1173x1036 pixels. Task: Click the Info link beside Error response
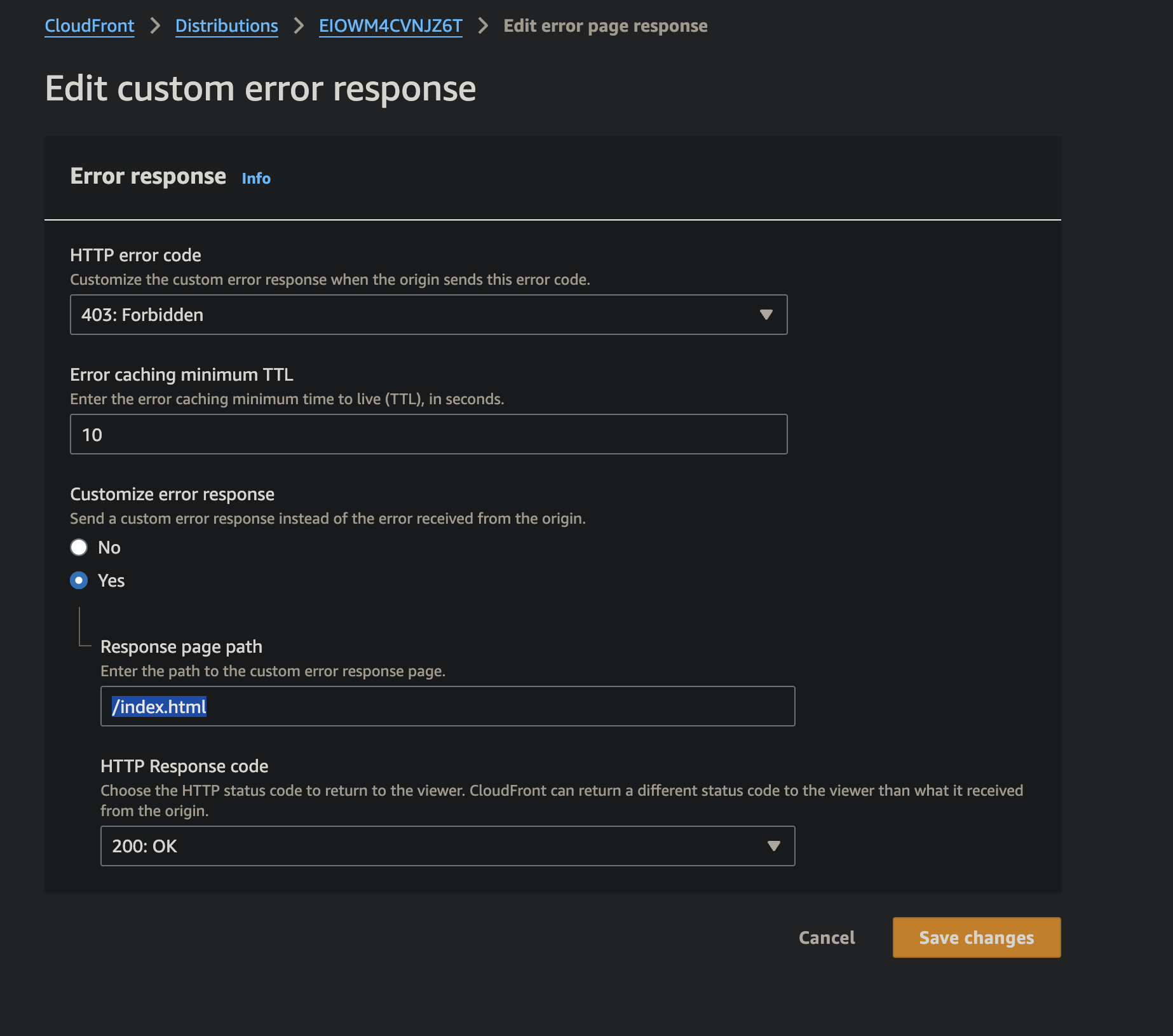[256, 179]
